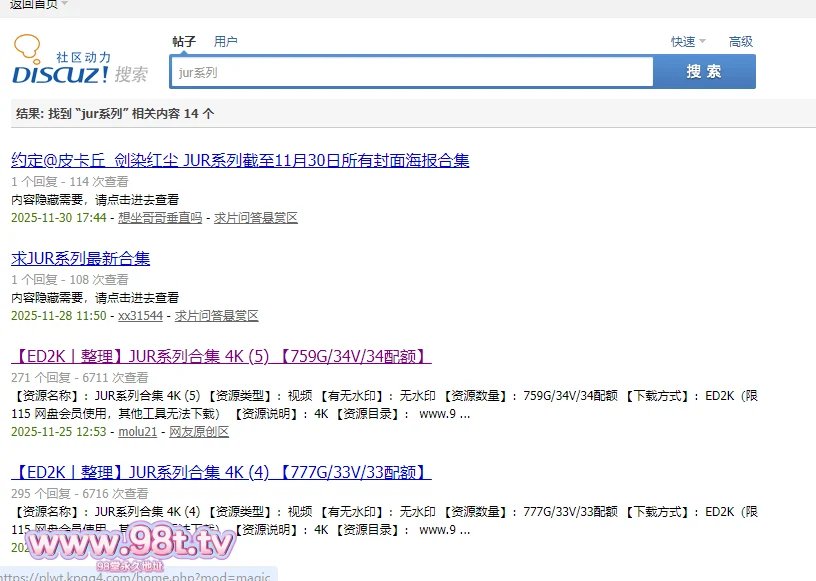View author profile molu21

[138, 432]
